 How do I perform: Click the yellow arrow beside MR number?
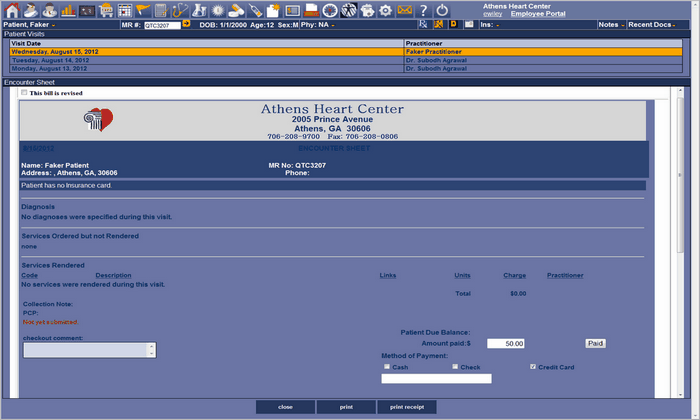tap(186, 24)
